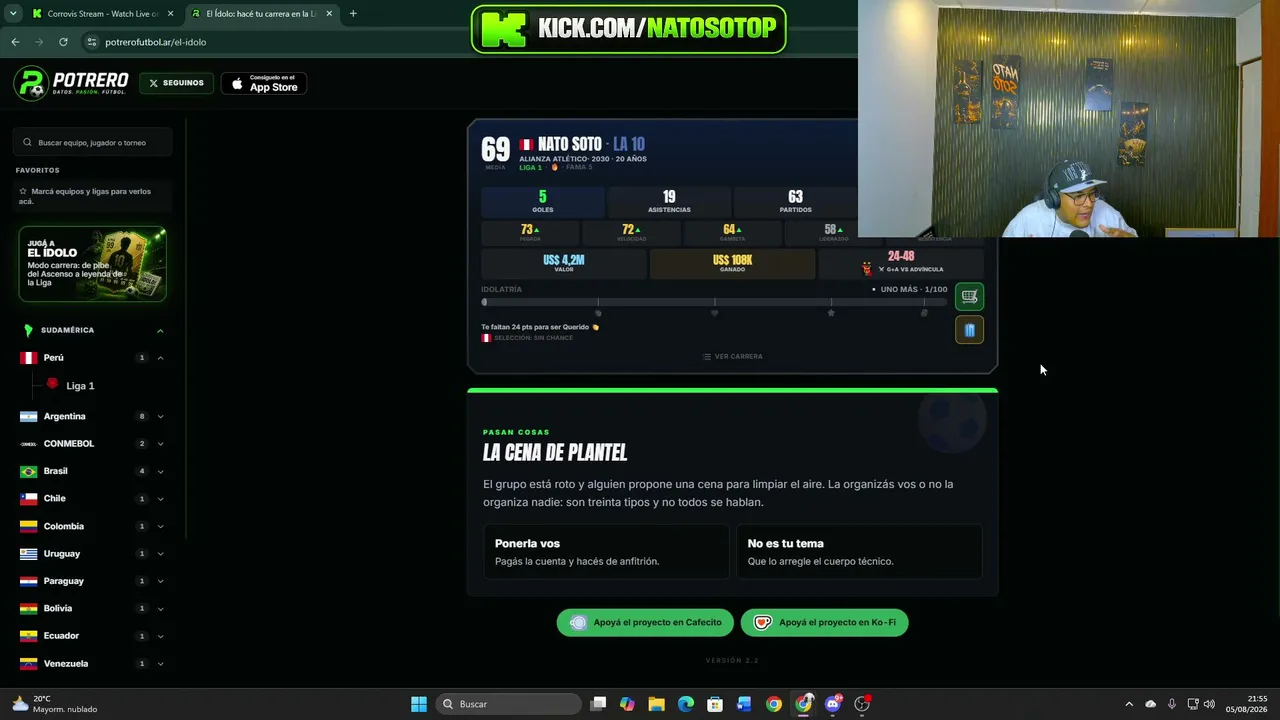Image resolution: width=1280 pixels, height=720 pixels.
Task: Expand the CONMEBOL competitions list
Action: coord(160,444)
